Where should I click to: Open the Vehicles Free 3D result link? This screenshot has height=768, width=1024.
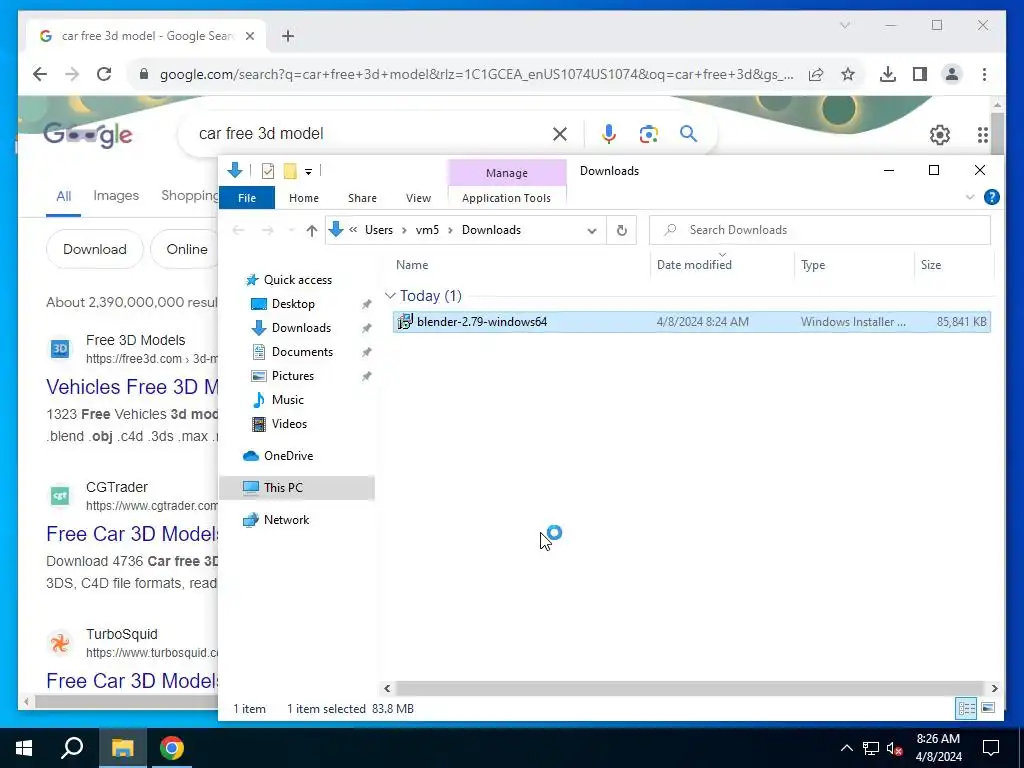click(132, 387)
